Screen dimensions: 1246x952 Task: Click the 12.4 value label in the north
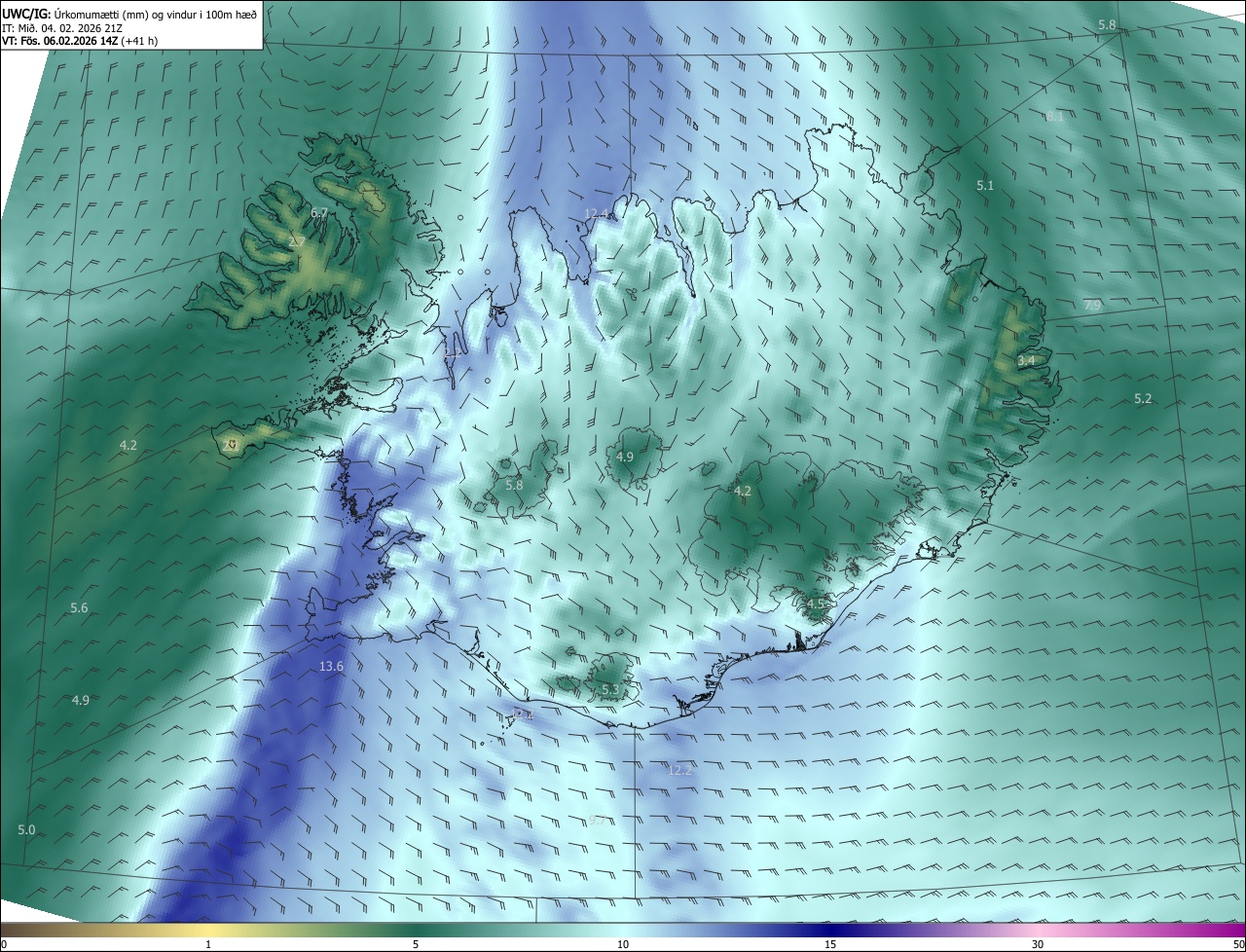(x=596, y=213)
